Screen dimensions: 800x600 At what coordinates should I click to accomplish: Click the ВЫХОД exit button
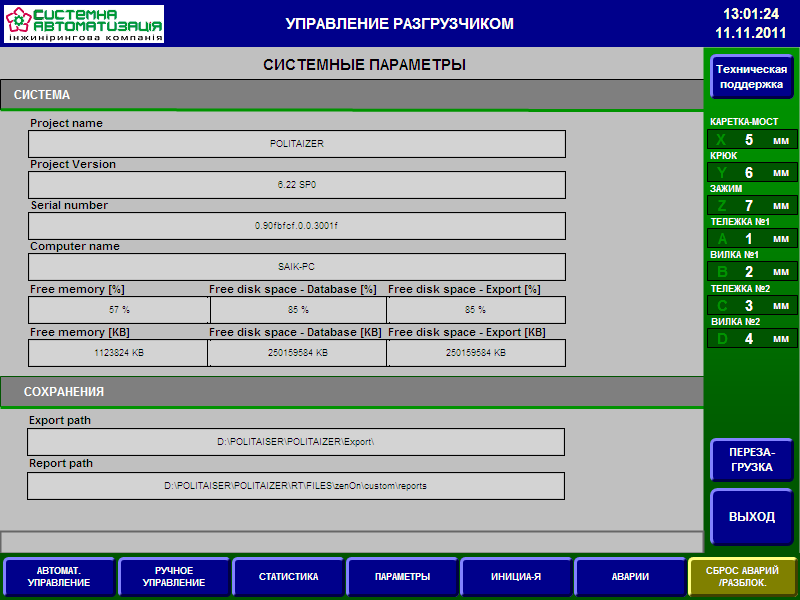tap(752, 517)
